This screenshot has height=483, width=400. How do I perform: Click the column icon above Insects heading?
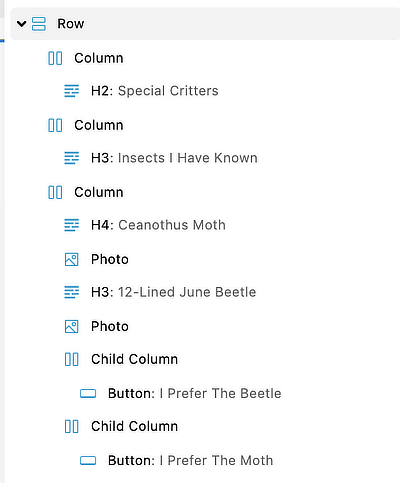tap(55, 125)
